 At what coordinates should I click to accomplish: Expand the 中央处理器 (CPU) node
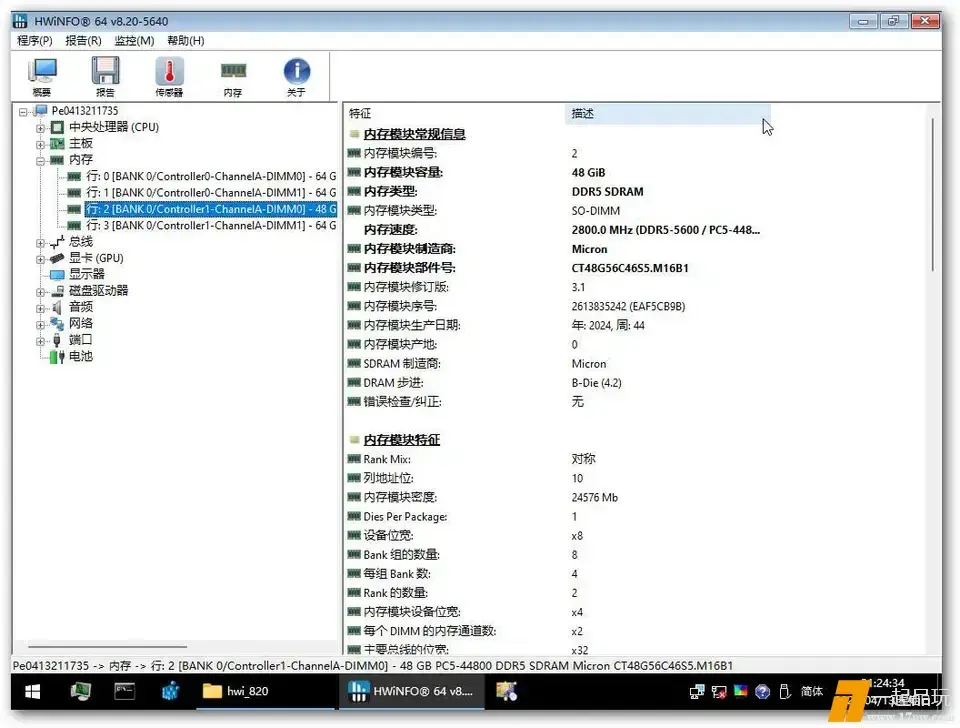point(40,128)
